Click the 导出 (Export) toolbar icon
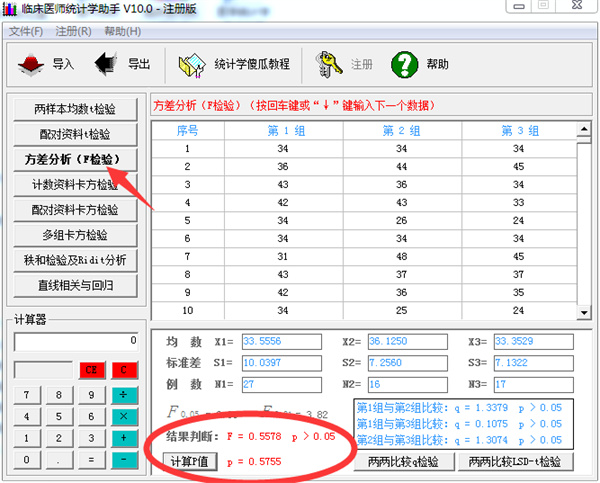This screenshot has height=483, width=600. [106, 65]
